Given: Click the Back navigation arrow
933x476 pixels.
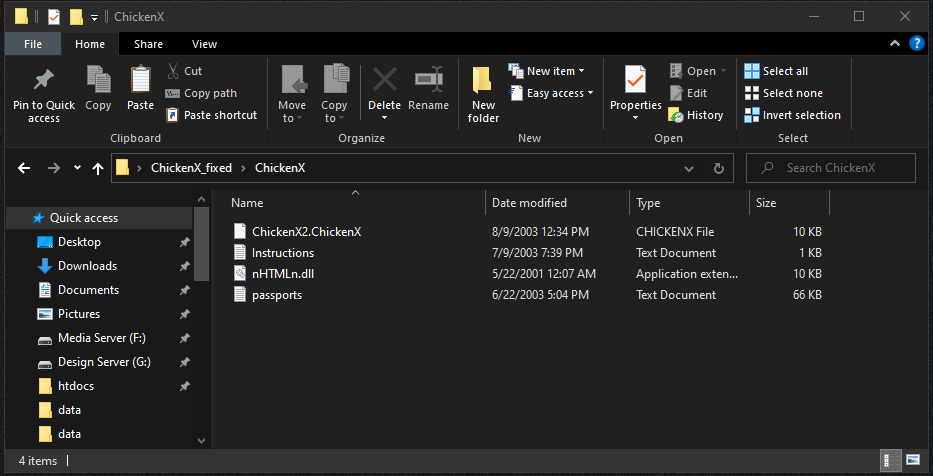Looking at the screenshot, I should 24,168.
